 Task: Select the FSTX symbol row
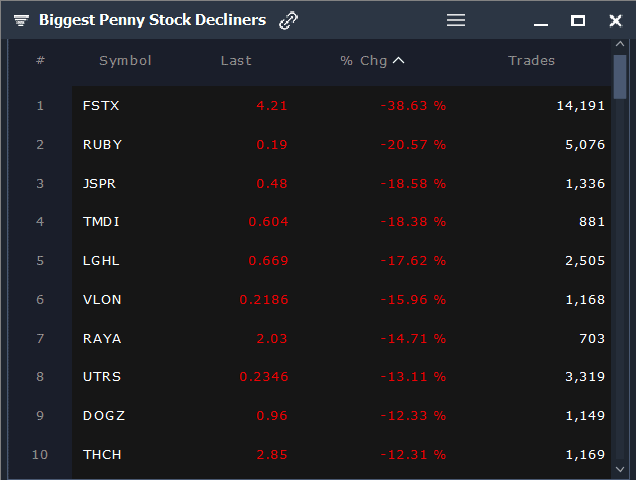102,105
